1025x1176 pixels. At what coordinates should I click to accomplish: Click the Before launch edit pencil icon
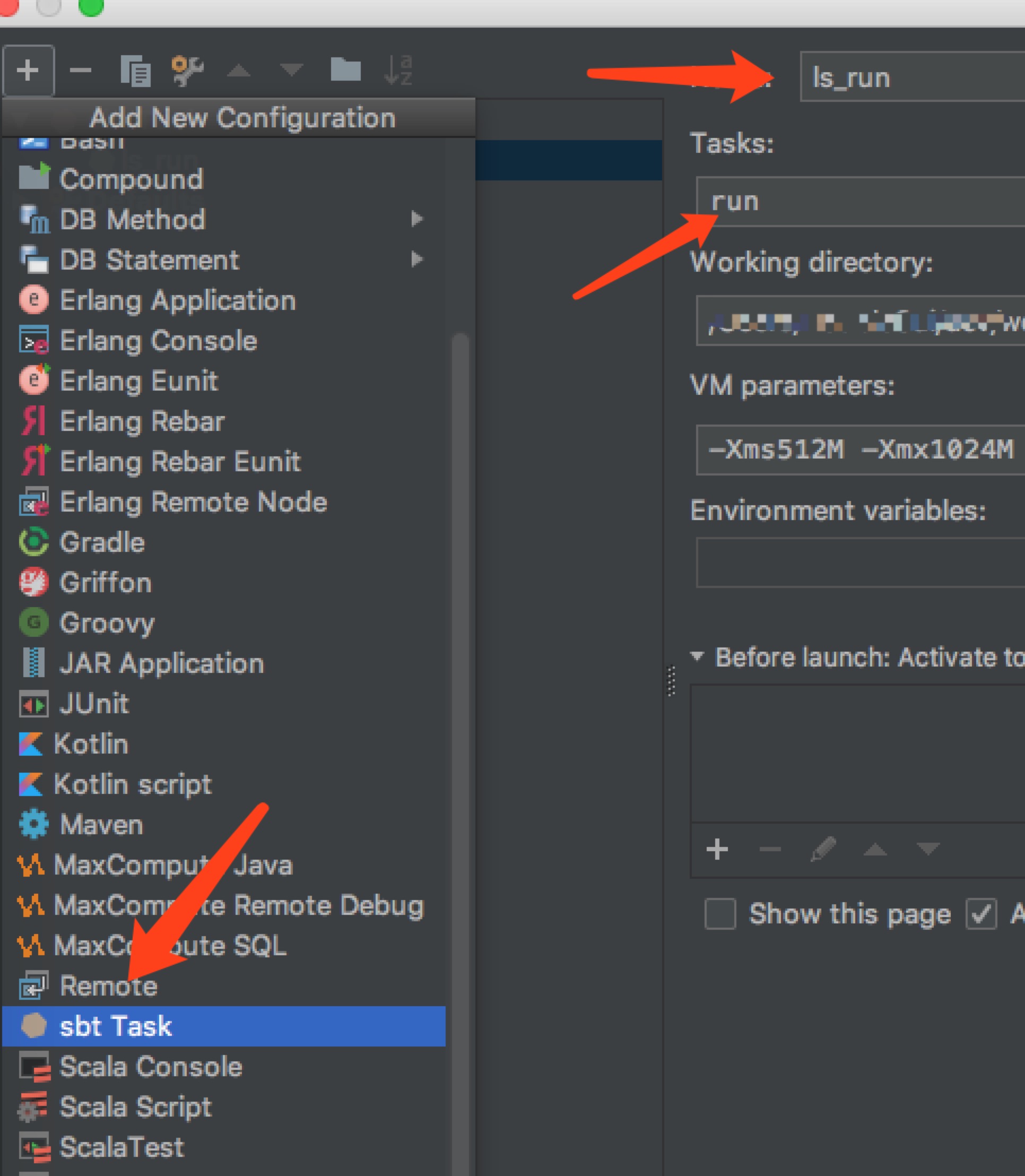823,849
